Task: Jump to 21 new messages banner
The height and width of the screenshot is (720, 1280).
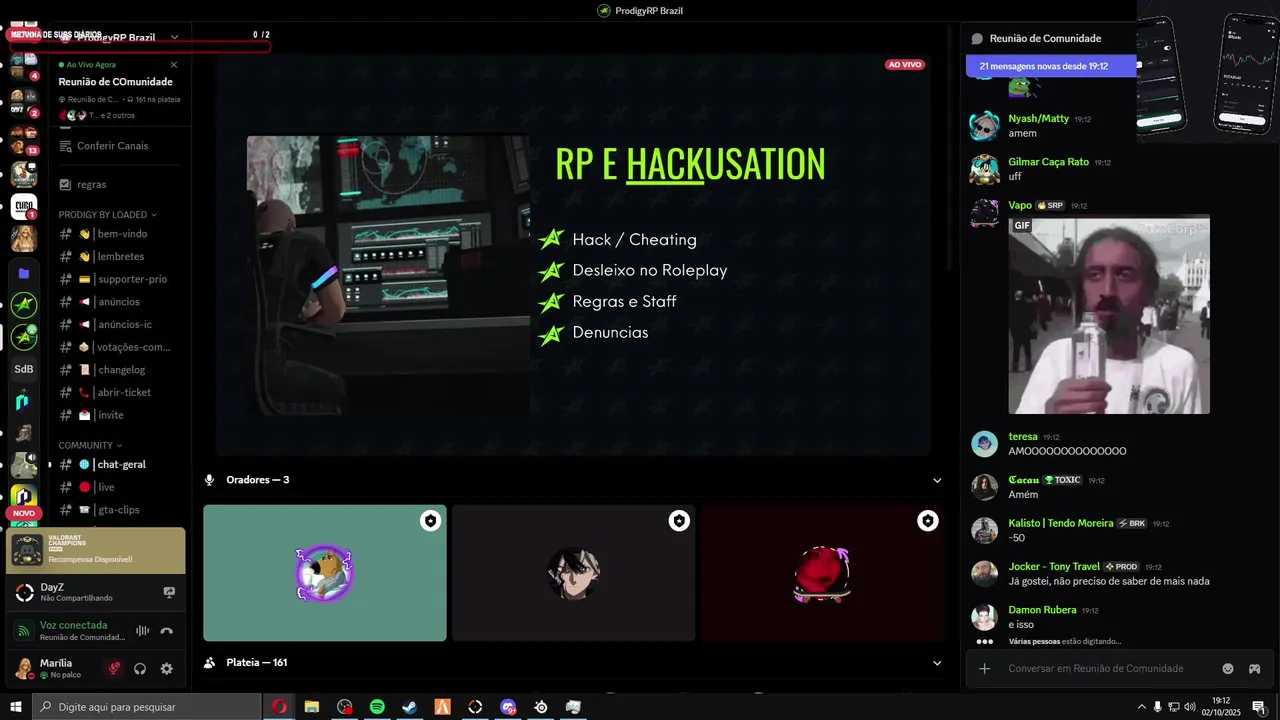Action: point(1051,66)
